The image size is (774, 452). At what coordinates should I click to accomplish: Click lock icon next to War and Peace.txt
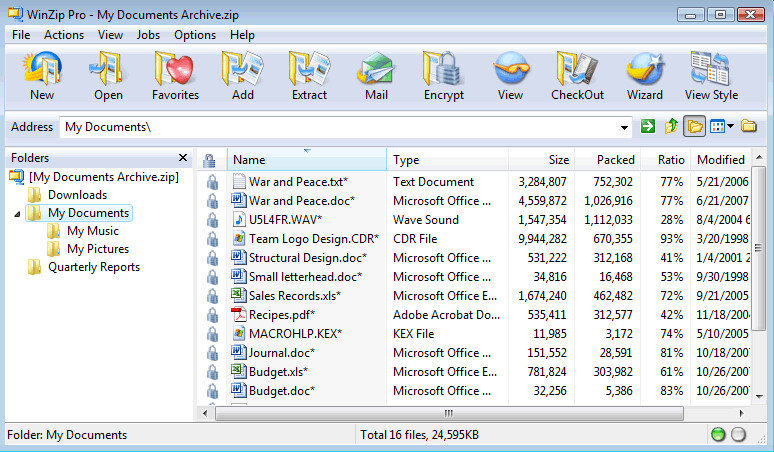[212, 182]
